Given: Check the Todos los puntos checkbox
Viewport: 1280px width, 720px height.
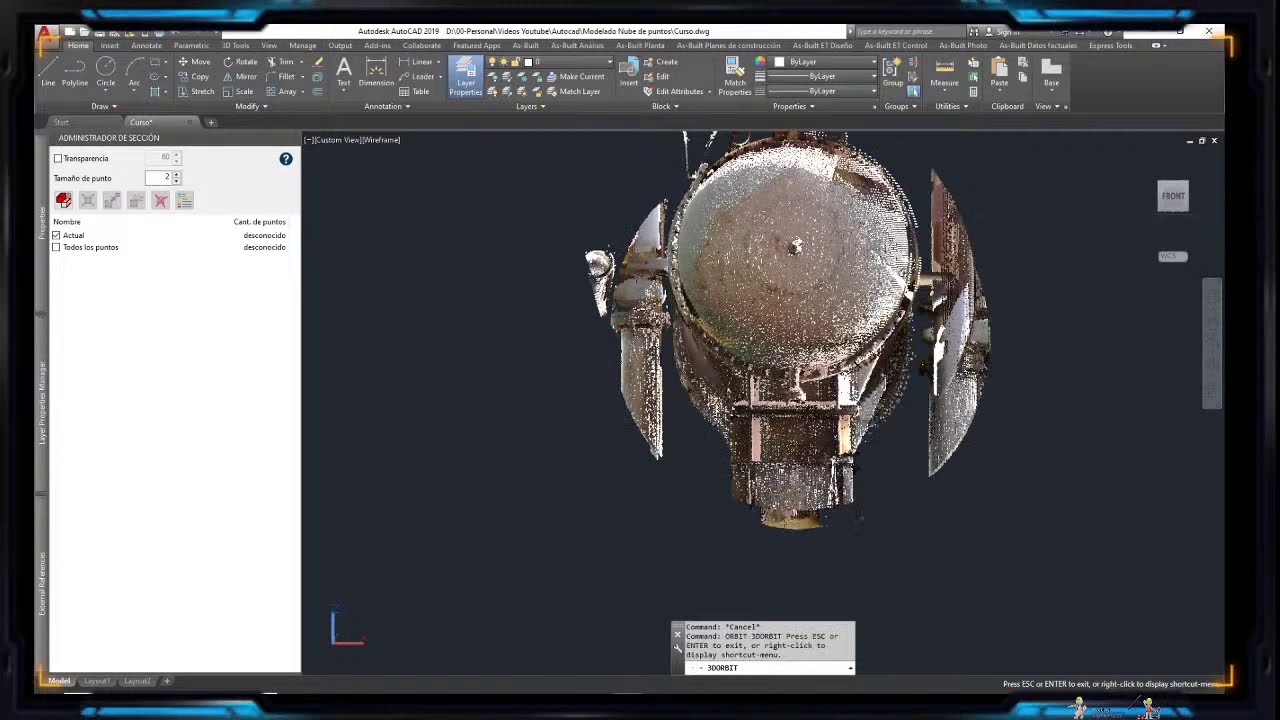Looking at the screenshot, I should [57, 247].
